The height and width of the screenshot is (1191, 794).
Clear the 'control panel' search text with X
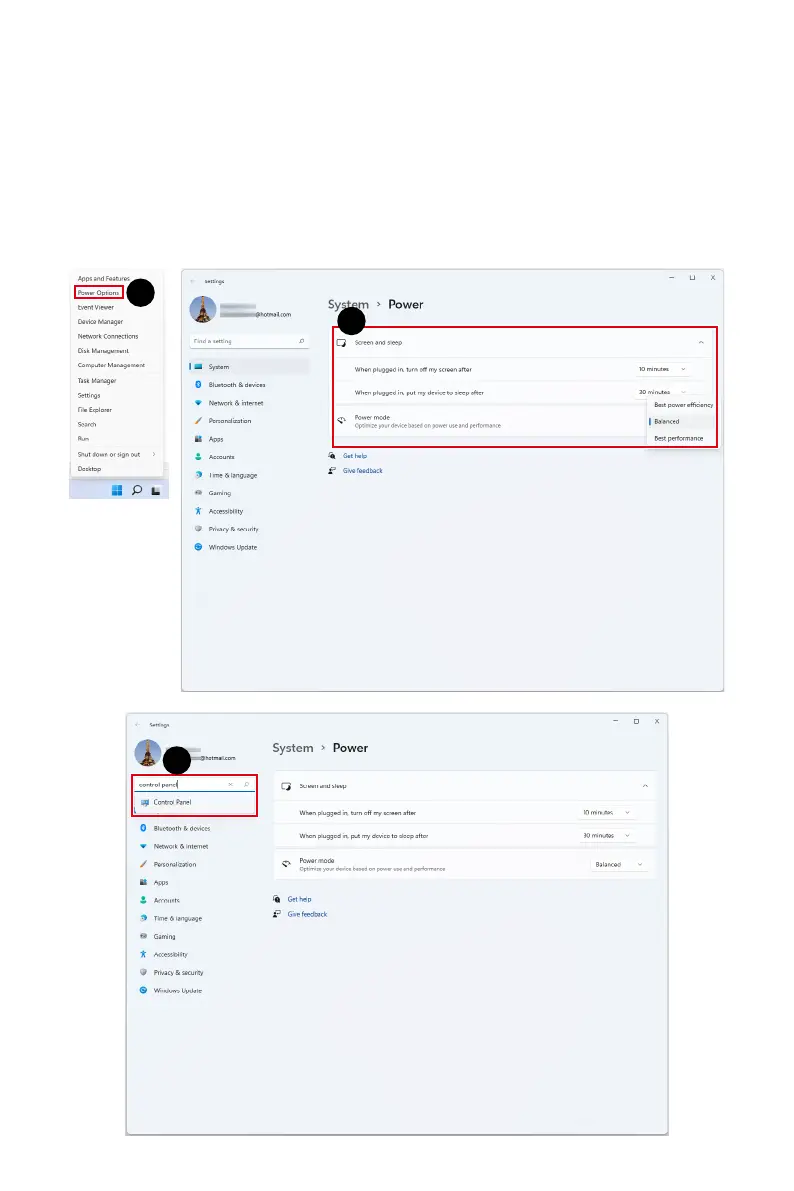[x=230, y=785]
